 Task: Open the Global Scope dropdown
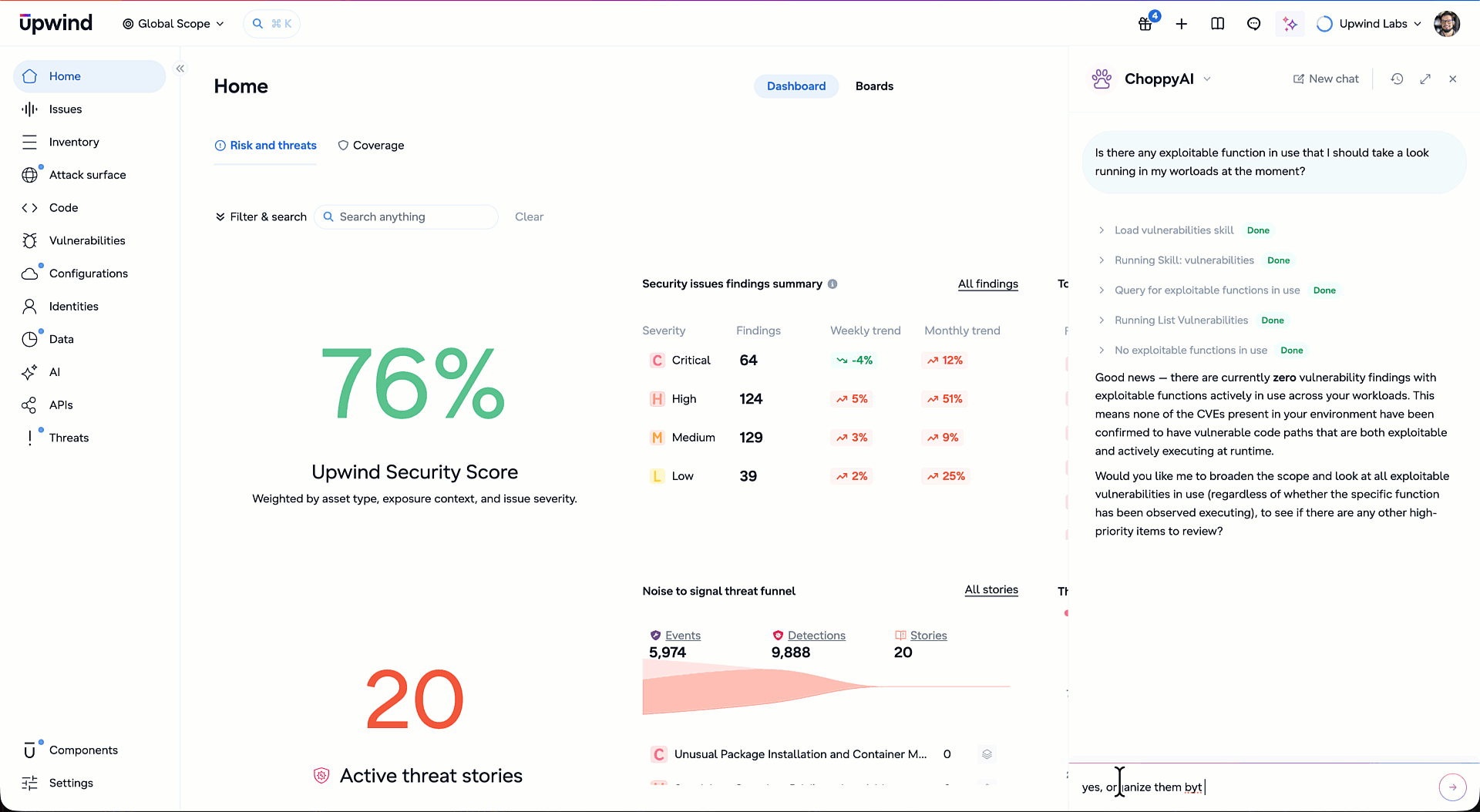point(173,24)
